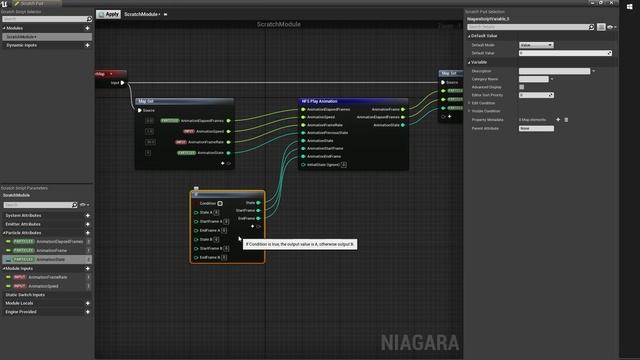Add a pin to the Map Get node
The height and width of the screenshot is (360, 640).
222,163
